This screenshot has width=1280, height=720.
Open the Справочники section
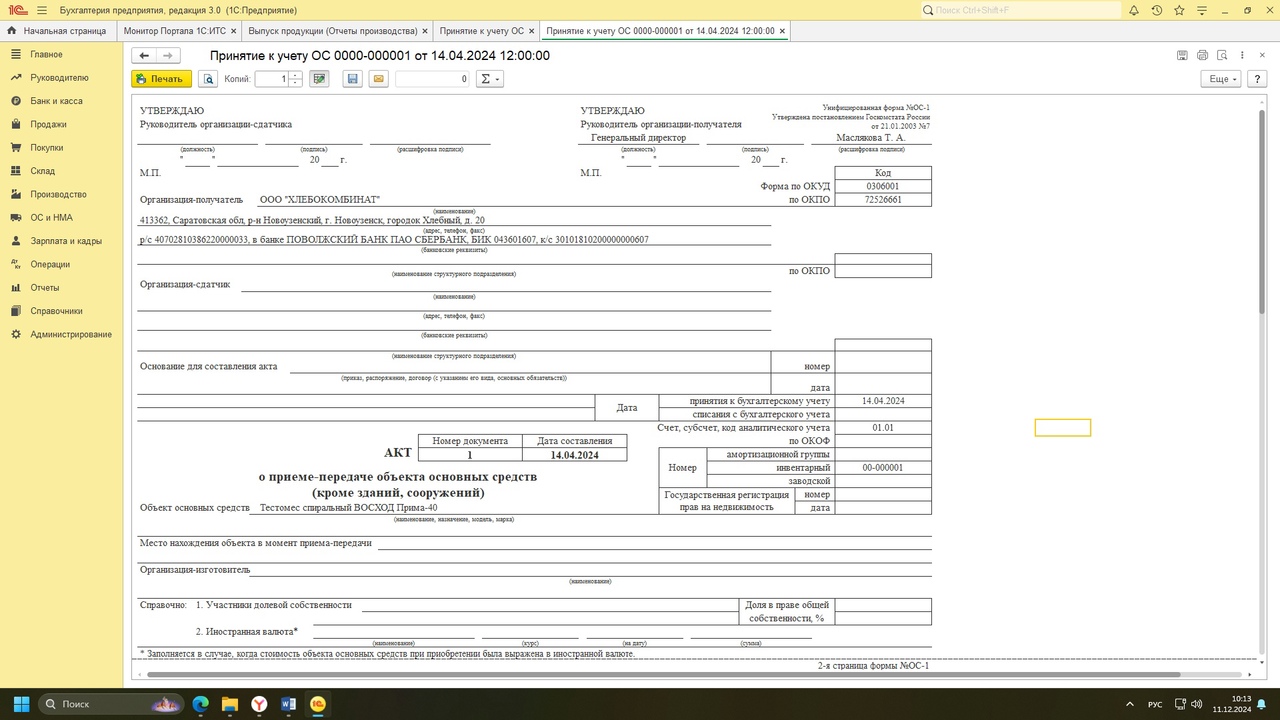click(x=61, y=311)
